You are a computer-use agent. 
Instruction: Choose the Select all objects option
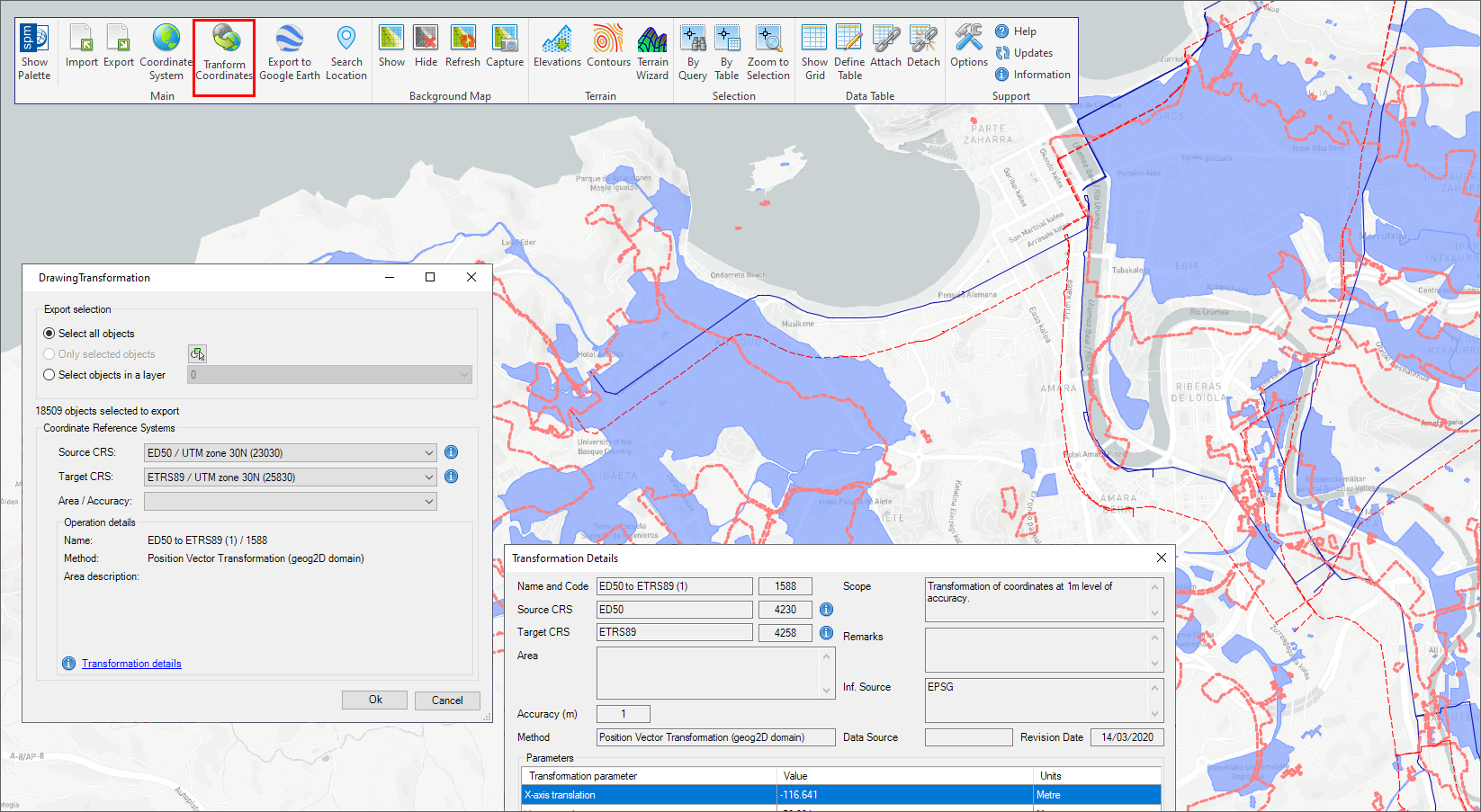pyautogui.click(x=89, y=334)
